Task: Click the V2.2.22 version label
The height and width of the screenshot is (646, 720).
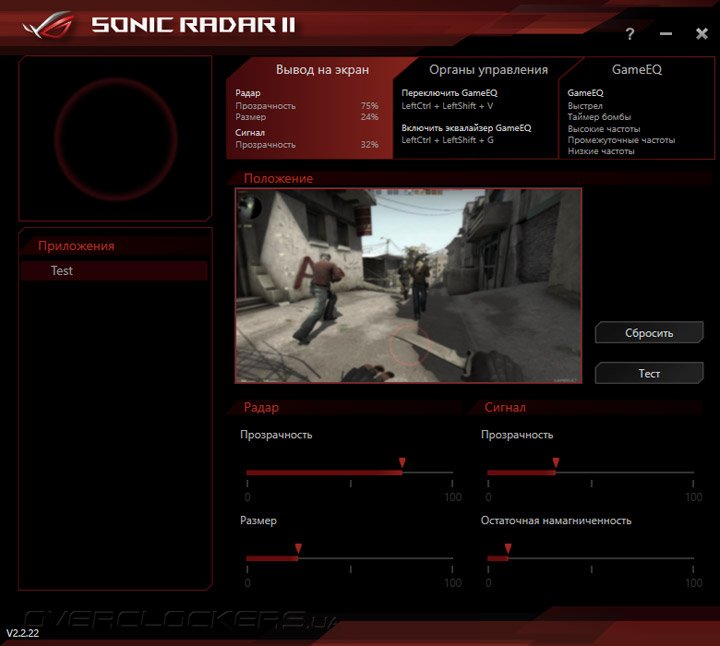Action: (22, 633)
